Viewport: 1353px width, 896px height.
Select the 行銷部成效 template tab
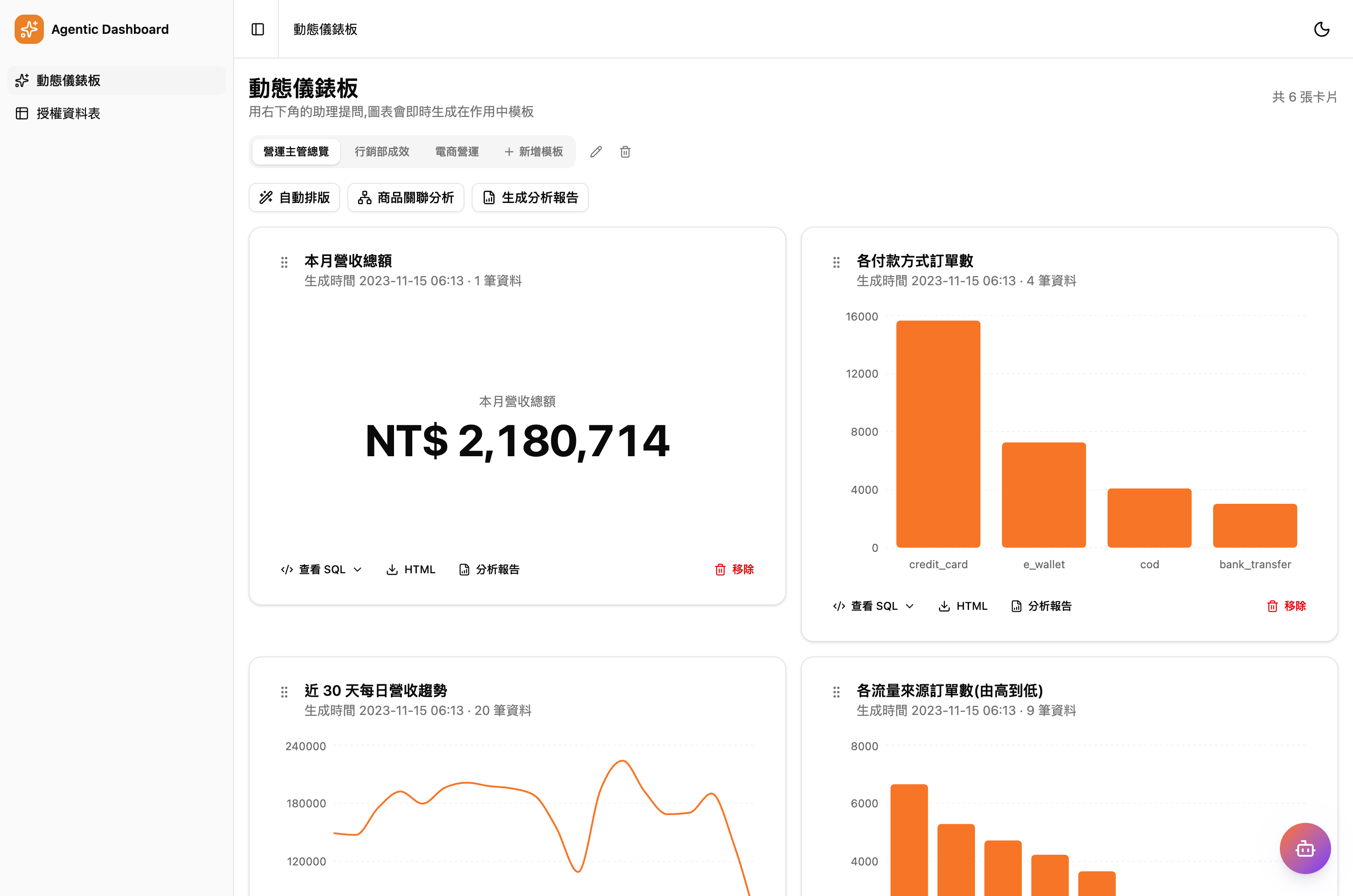point(382,151)
